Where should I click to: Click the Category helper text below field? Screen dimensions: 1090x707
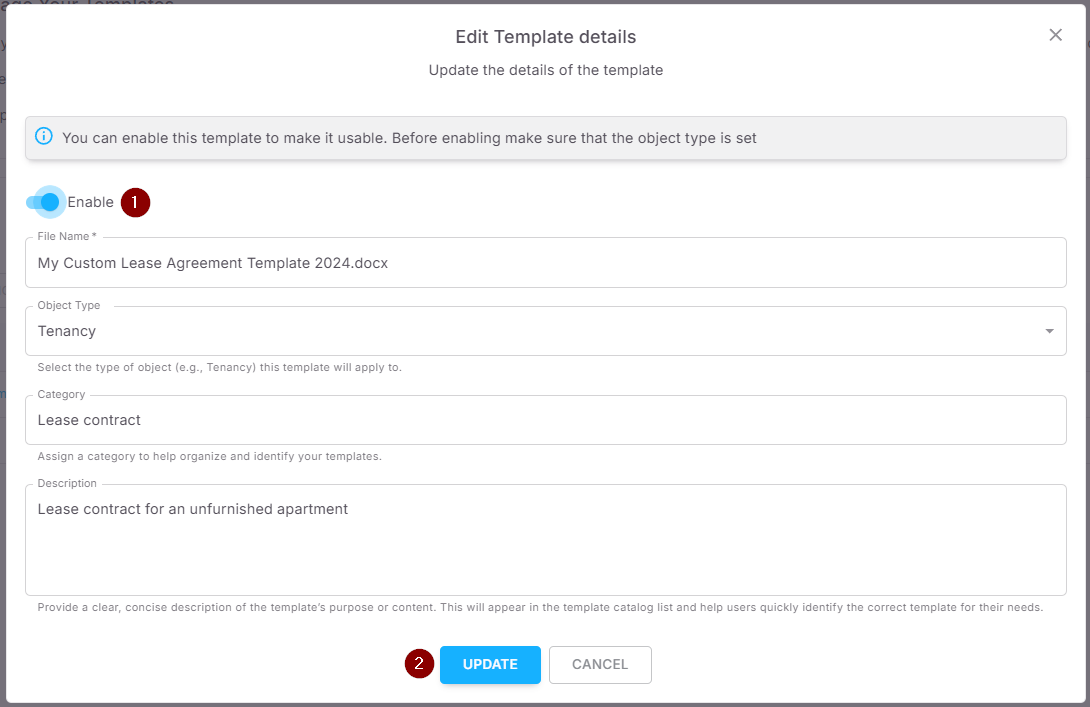(209, 456)
